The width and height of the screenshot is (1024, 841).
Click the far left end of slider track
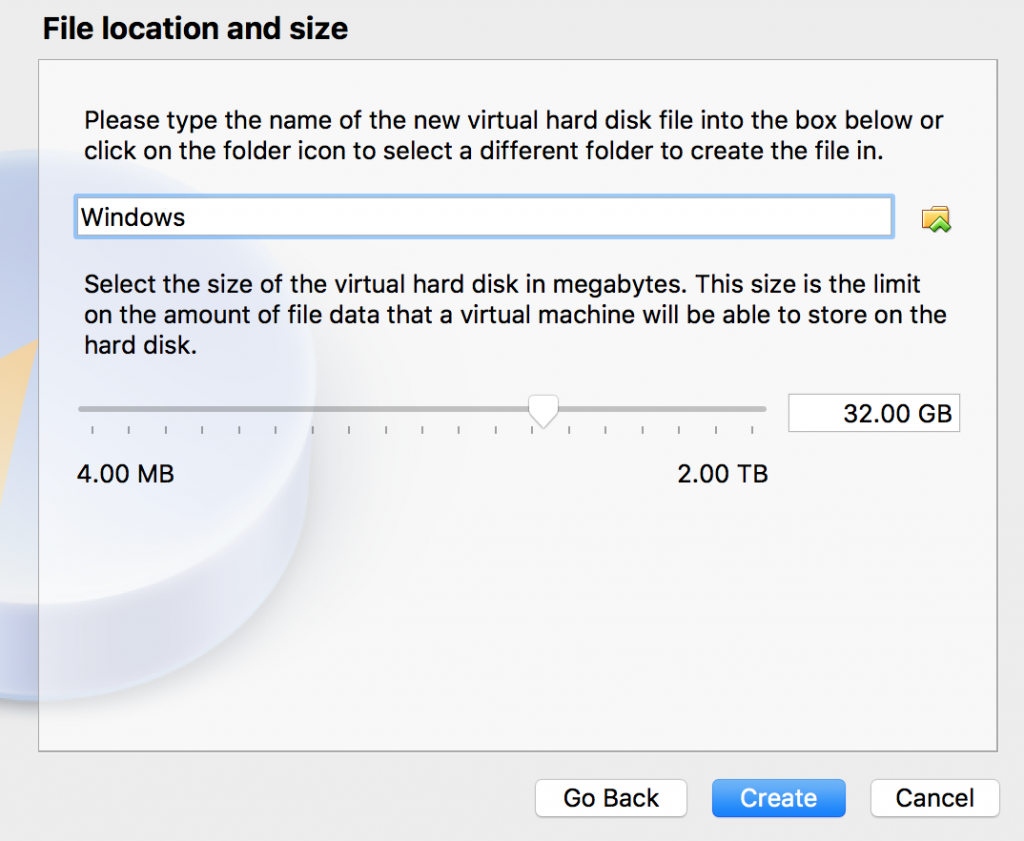82,408
